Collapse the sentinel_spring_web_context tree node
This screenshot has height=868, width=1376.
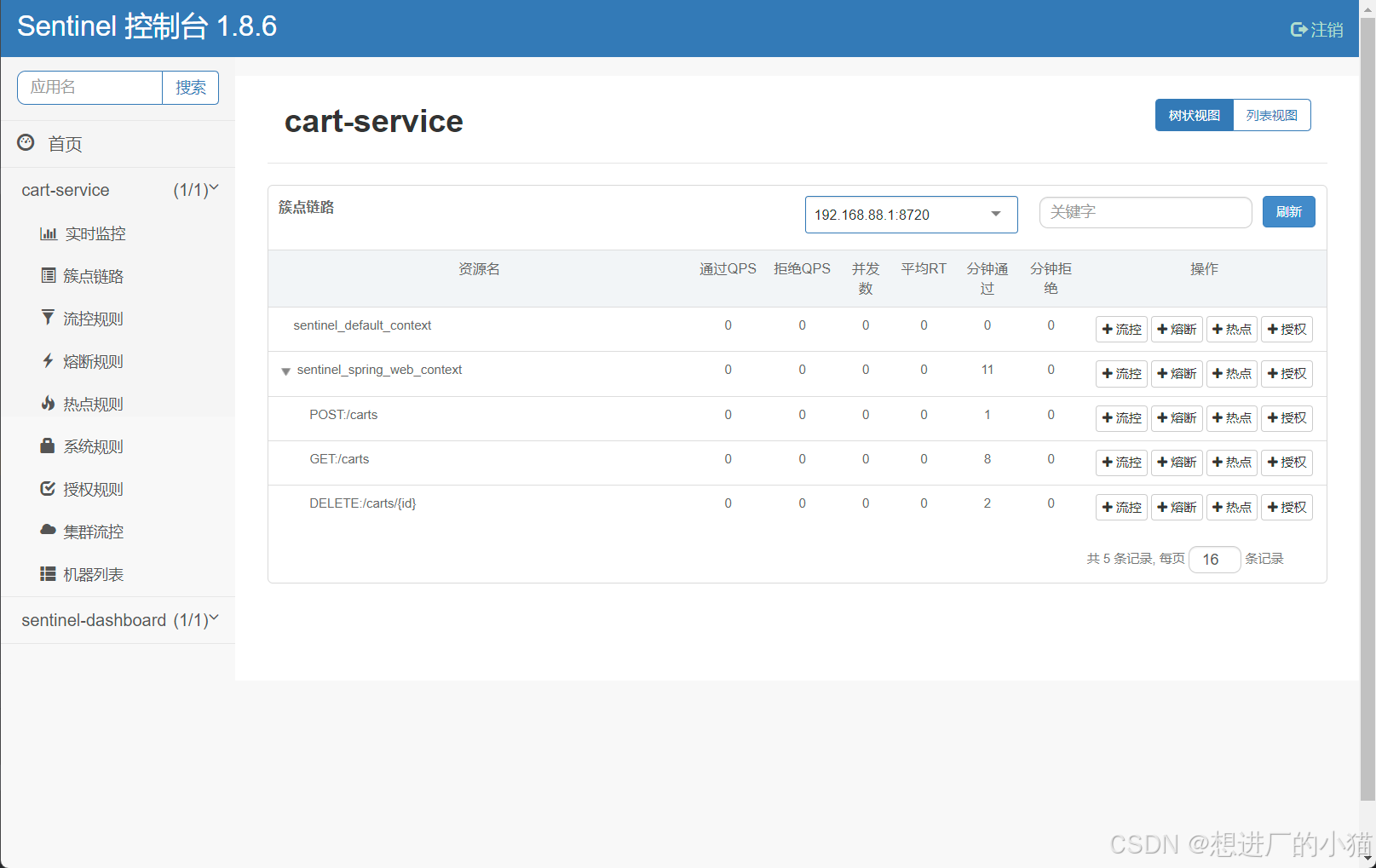(x=285, y=371)
